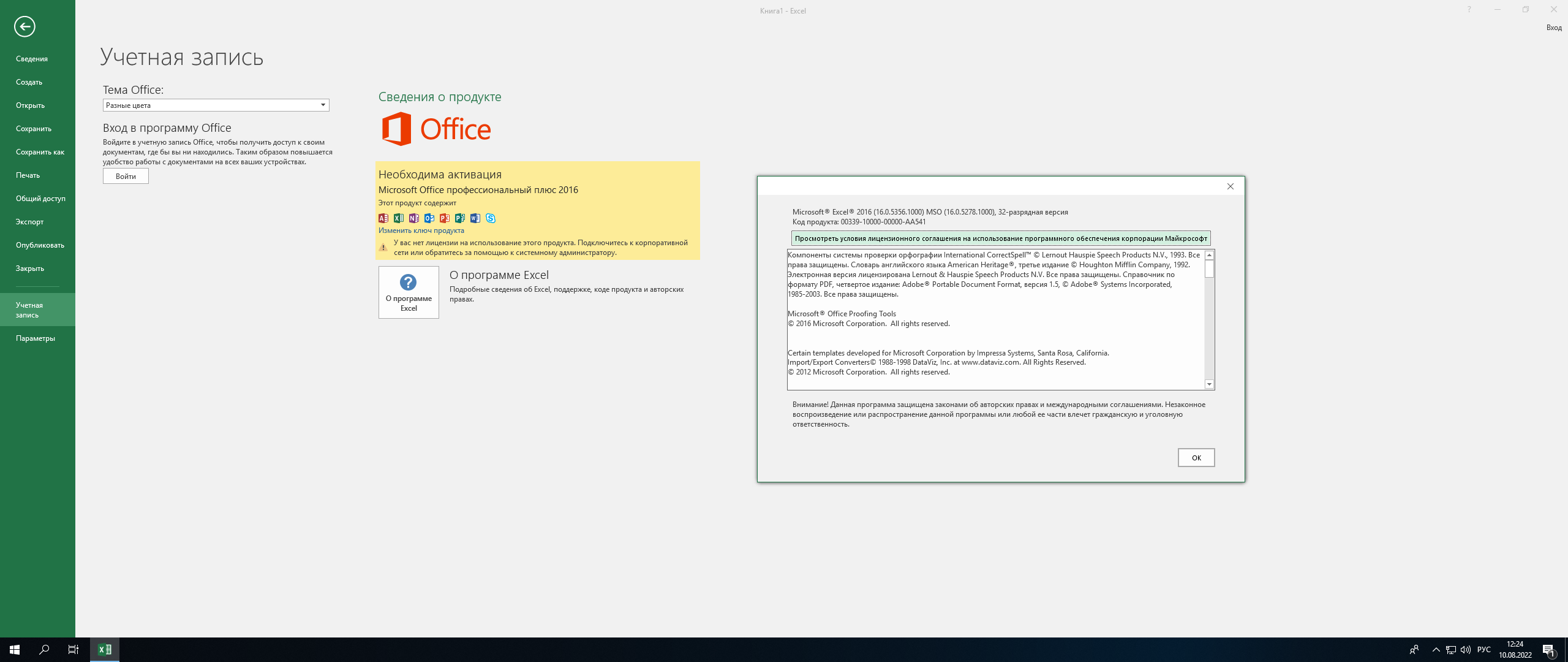Open the notification center icon

point(1549,650)
